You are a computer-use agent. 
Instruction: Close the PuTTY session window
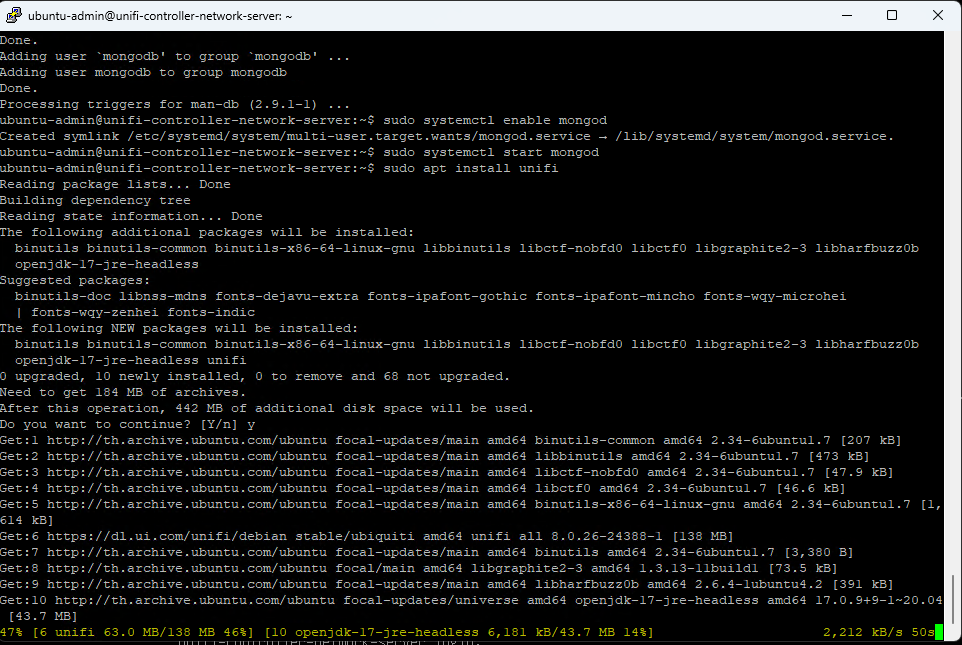tap(937, 15)
